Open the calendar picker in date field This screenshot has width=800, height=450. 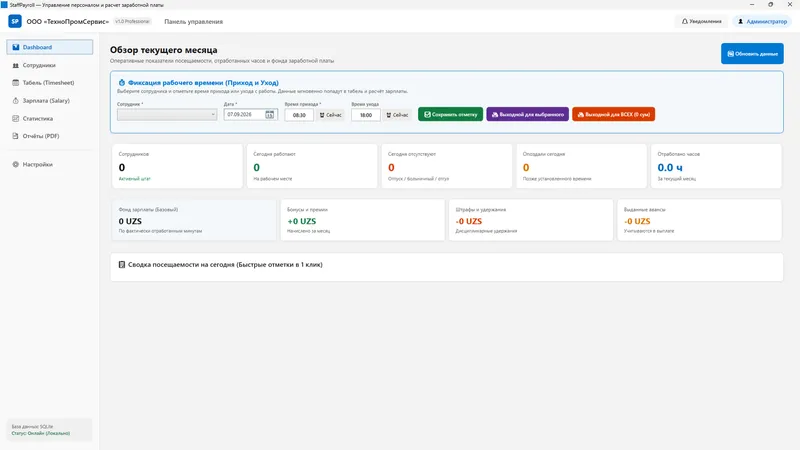click(269, 115)
